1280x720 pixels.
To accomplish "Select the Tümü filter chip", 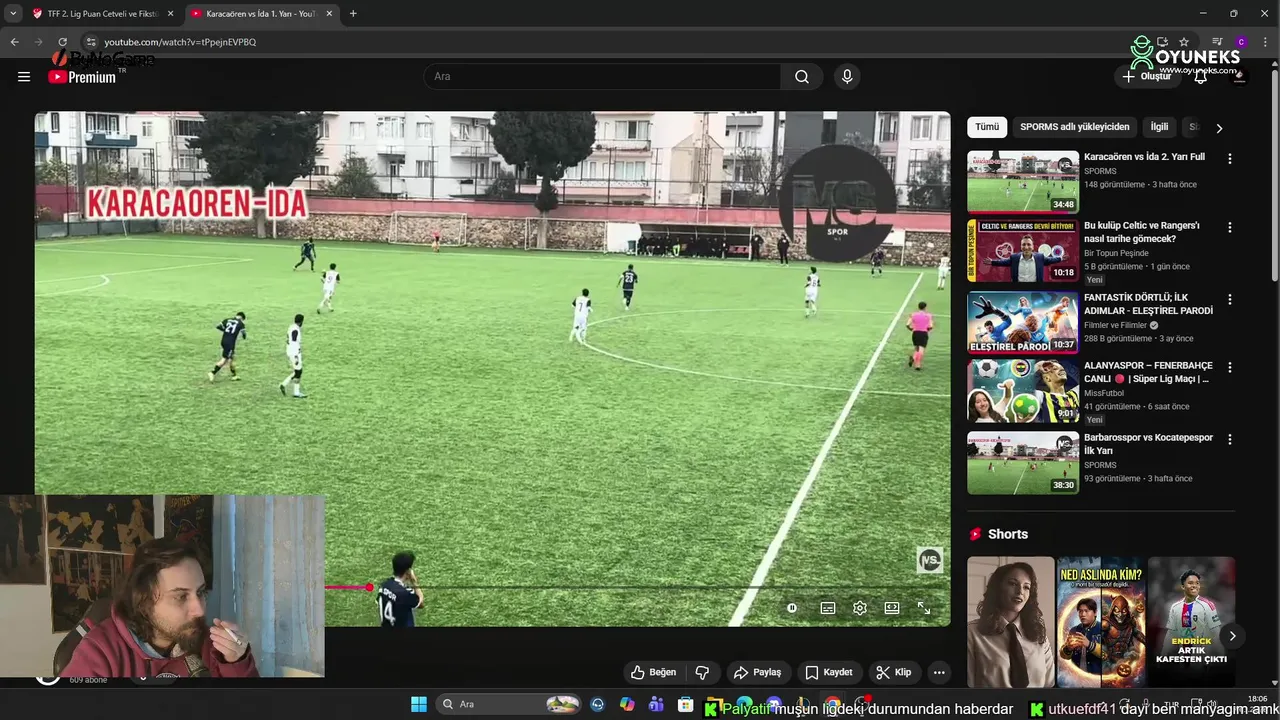I will click(x=987, y=127).
